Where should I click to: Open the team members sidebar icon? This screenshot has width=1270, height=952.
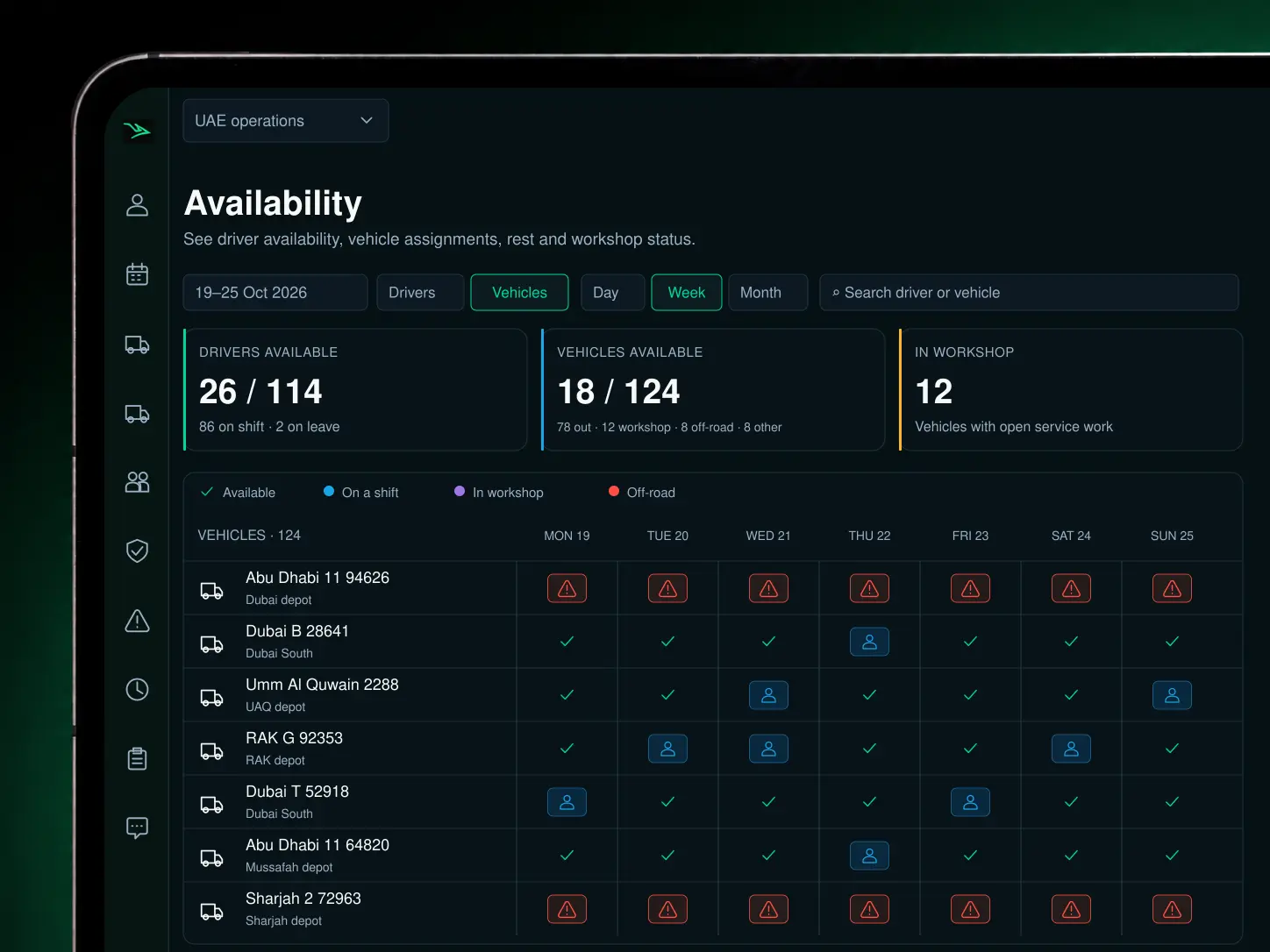pyautogui.click(x=137, y=482)
